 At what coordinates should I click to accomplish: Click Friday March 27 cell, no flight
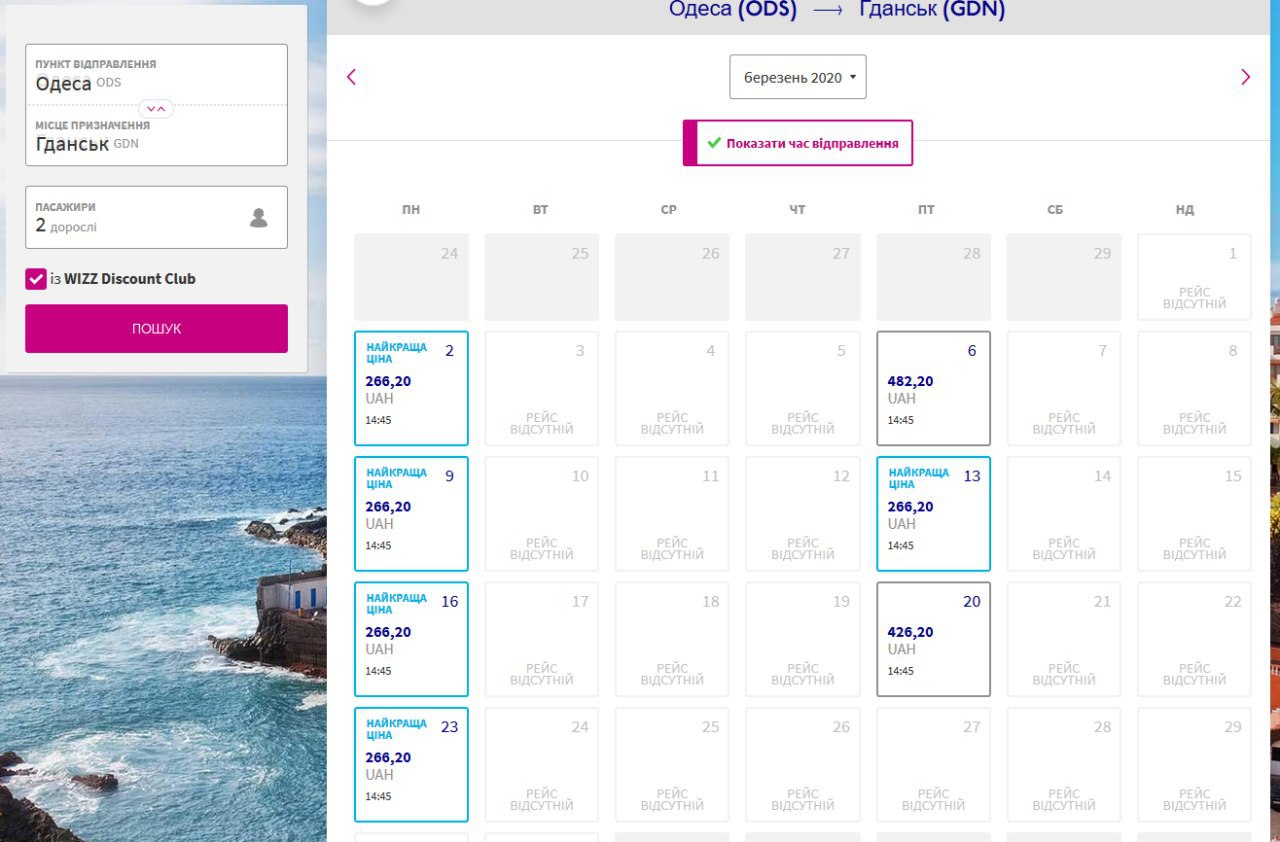click(x=933, y=765)
